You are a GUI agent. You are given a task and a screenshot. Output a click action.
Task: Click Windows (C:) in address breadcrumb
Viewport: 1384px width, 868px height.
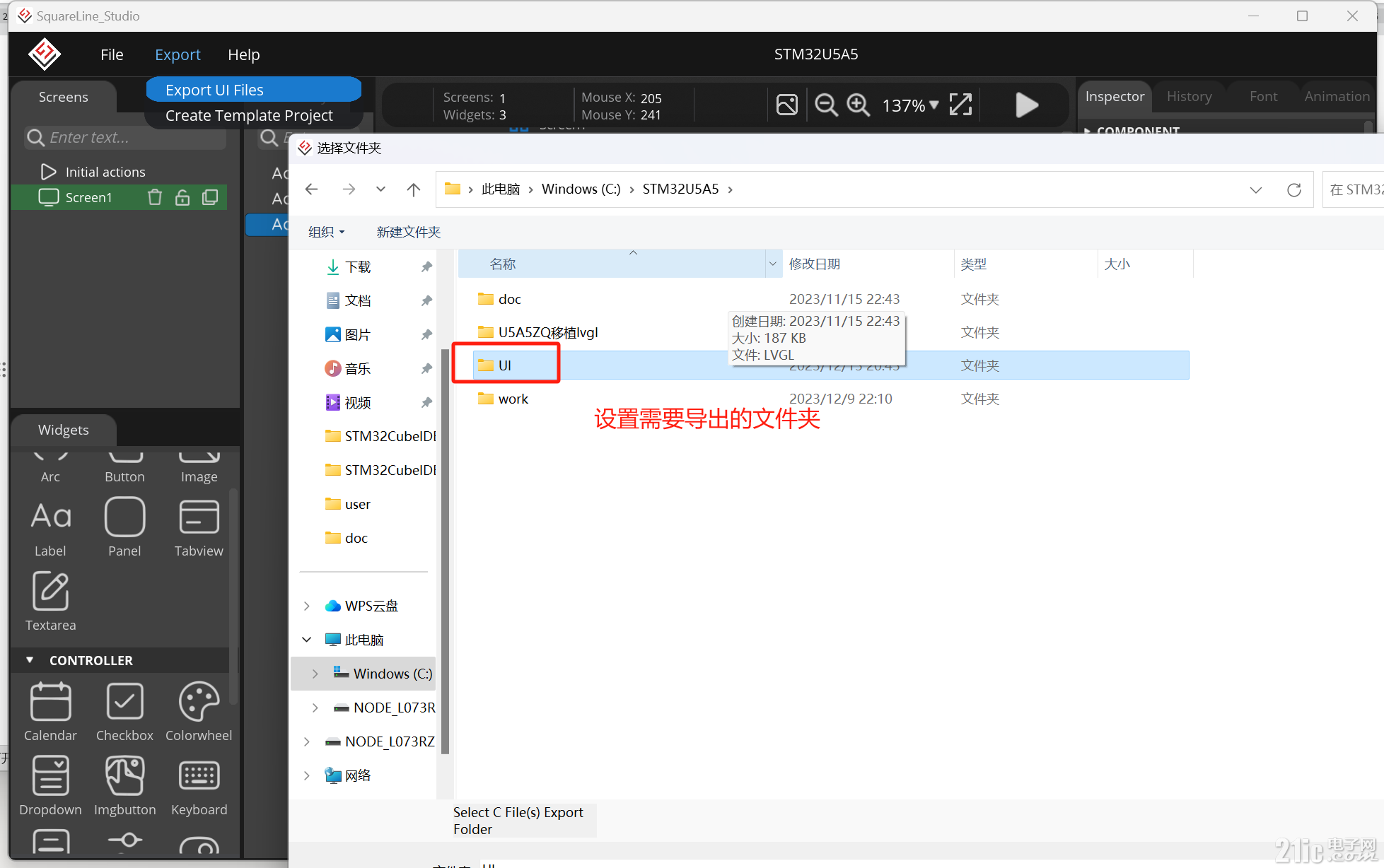581,189
